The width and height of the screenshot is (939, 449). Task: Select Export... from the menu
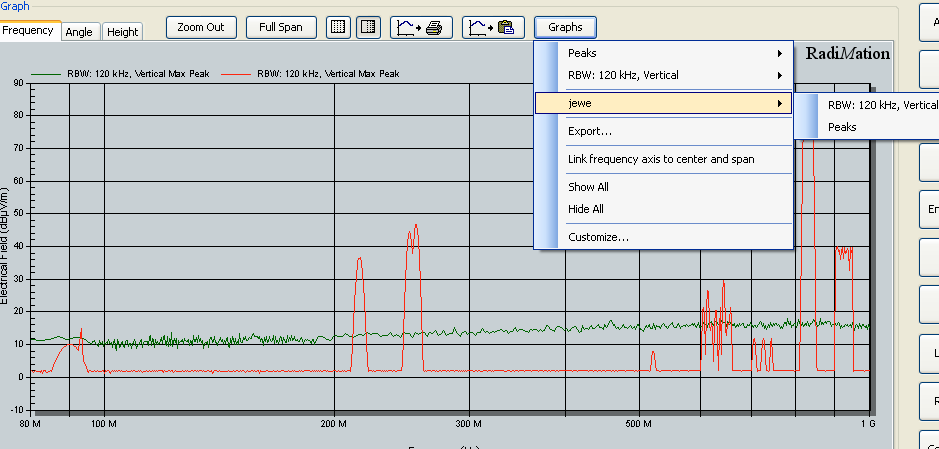[x=590, y=131]
